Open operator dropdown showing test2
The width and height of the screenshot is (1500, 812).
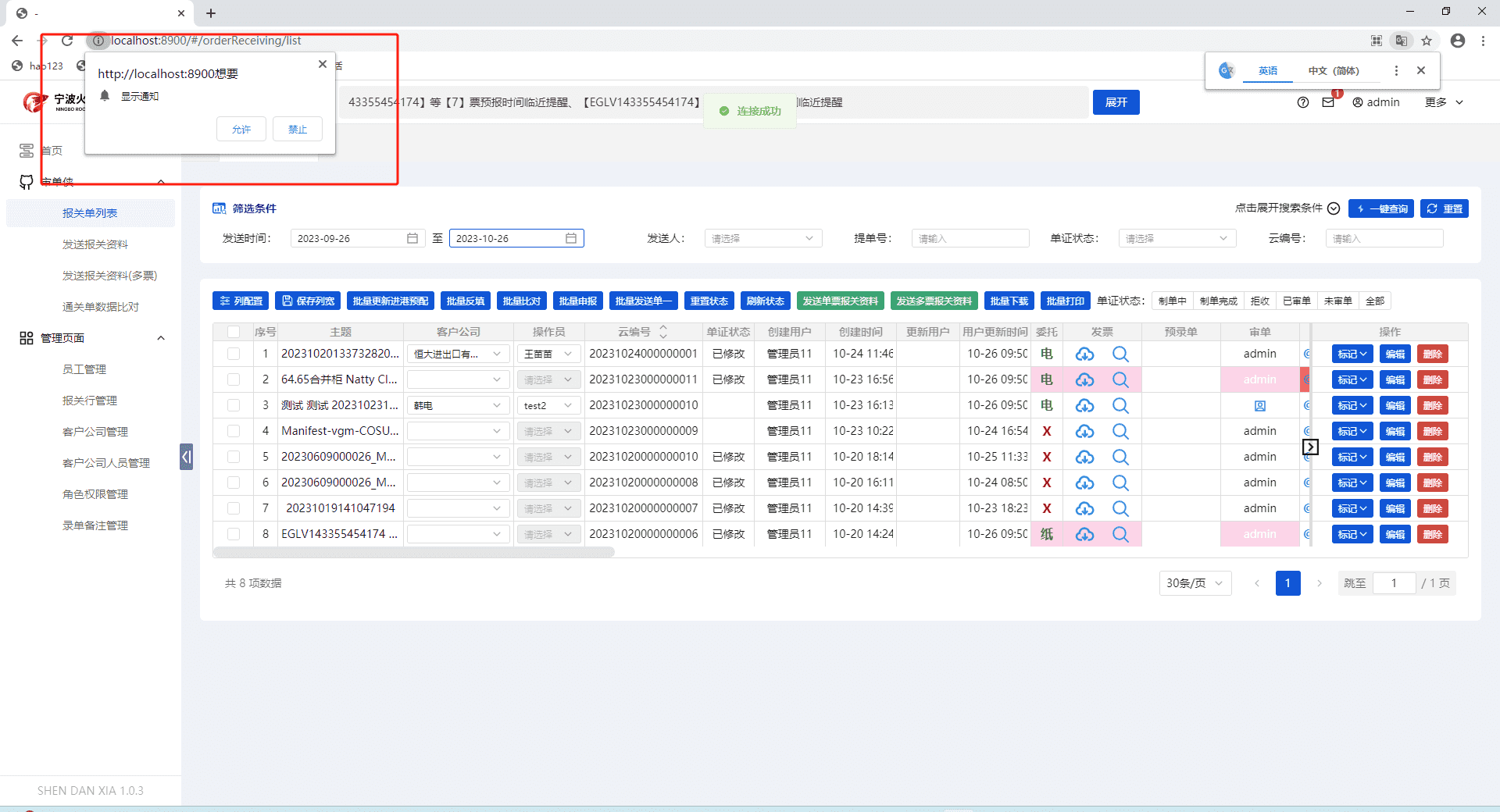click(549, 405)
